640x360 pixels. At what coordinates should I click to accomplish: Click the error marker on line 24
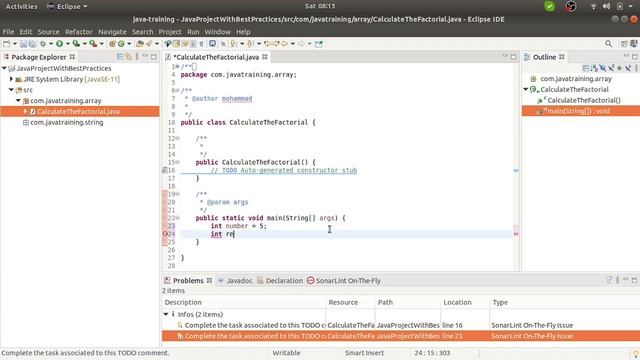coord(165,234)
